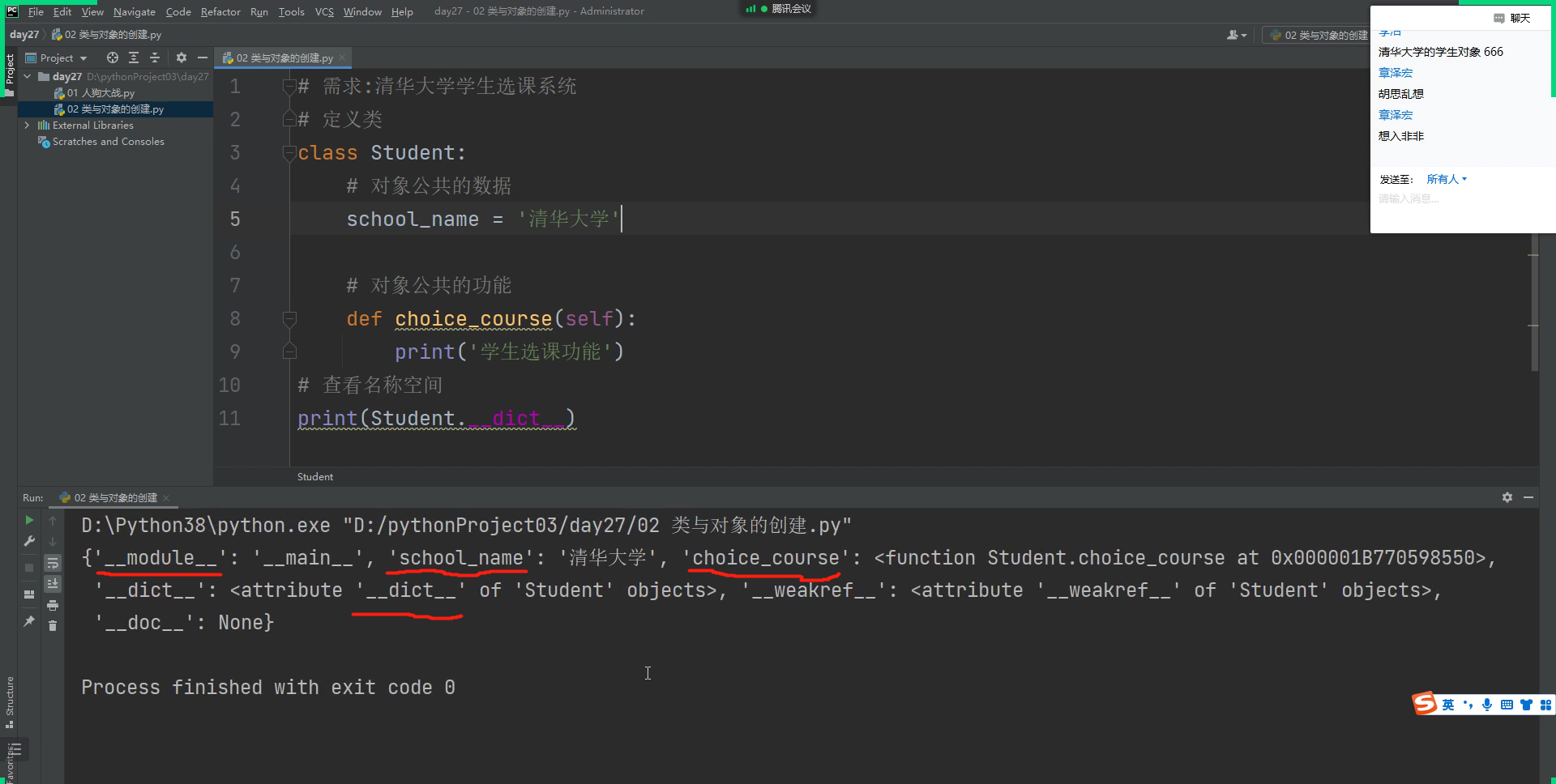Open 所有人 recipient dropdown in chat
Viewport: 1556px width, 784px height.
pos(1447,179)
